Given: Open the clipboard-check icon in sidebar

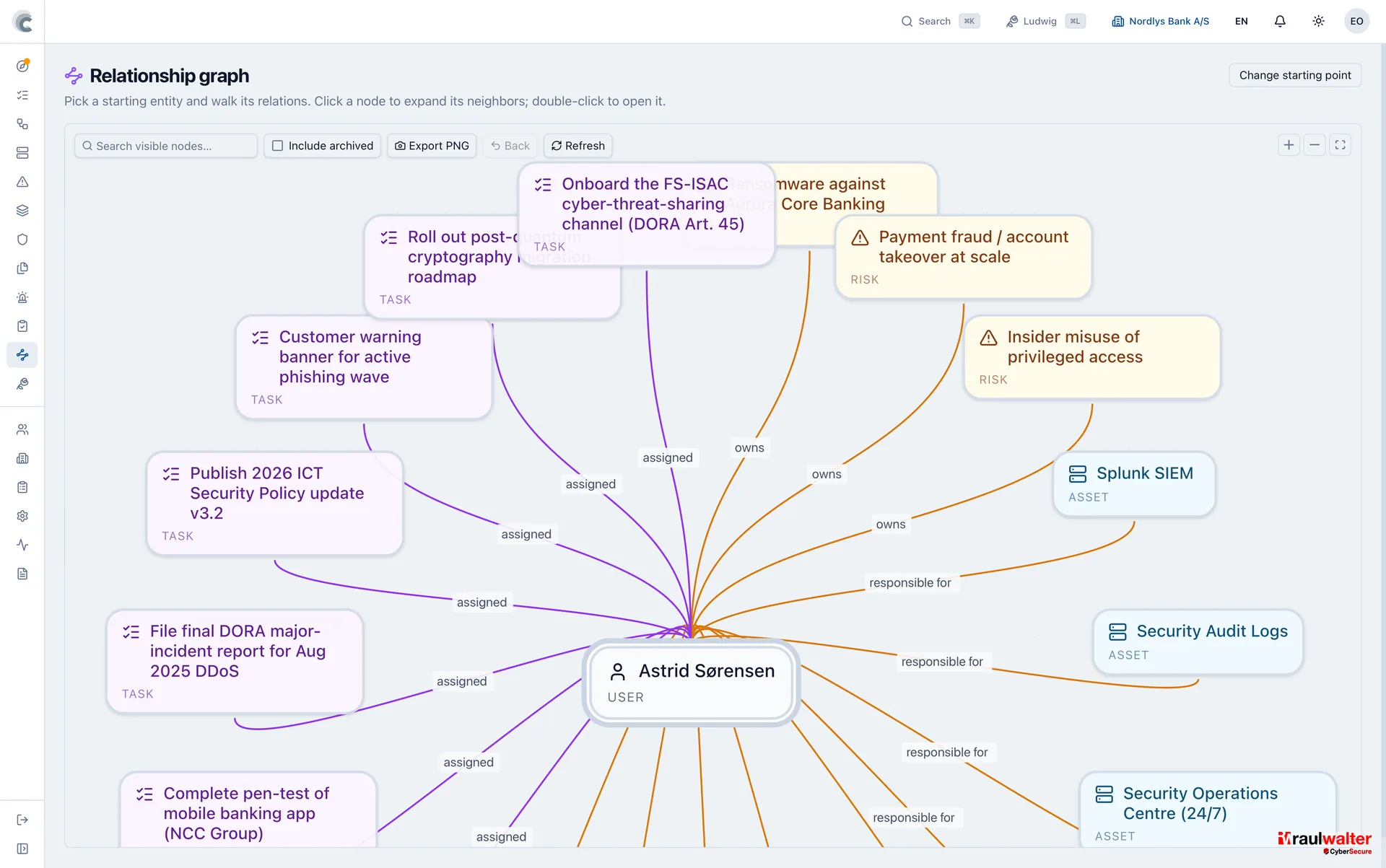Looking at the screenshot, I should (22, 326).
